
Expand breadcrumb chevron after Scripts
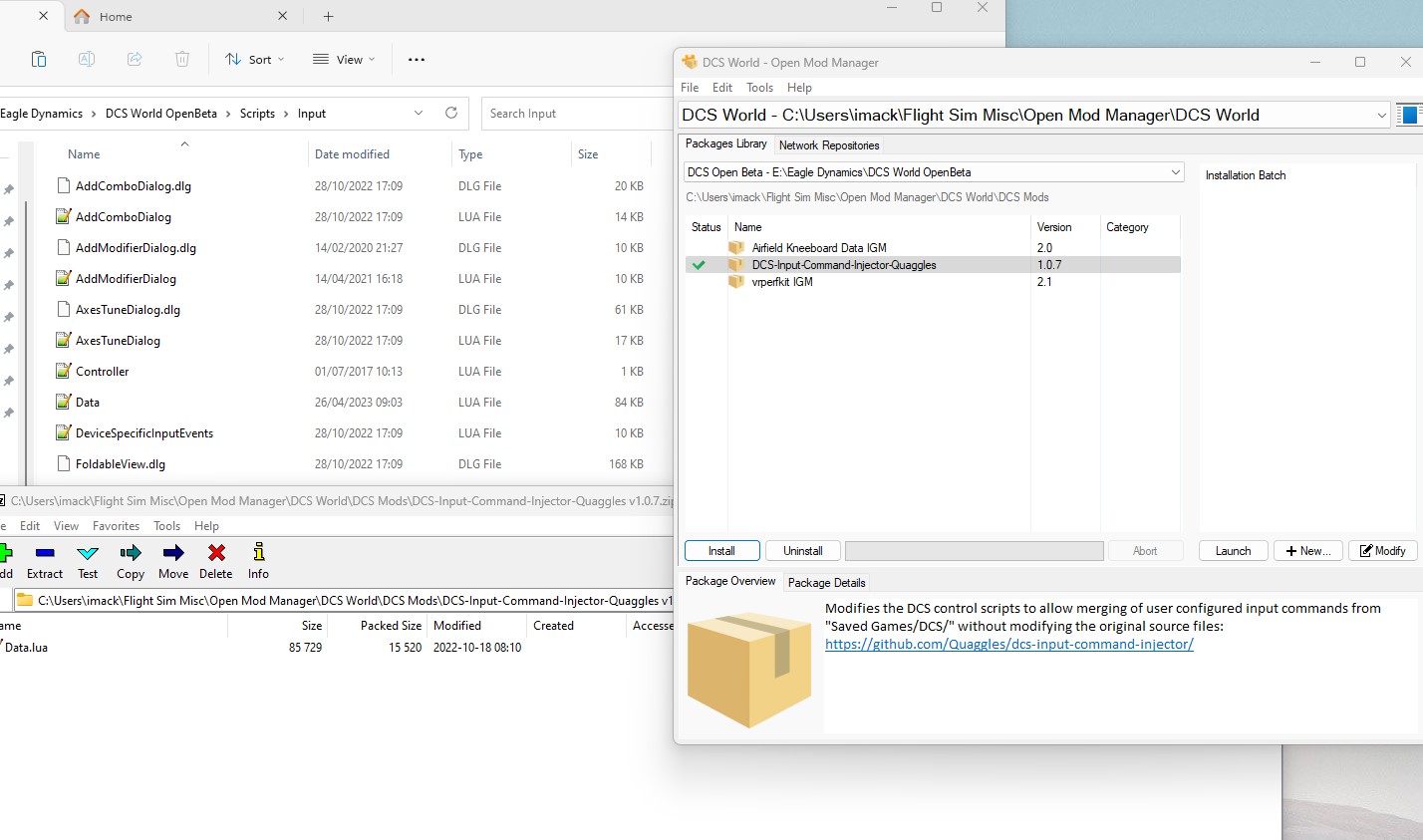(286, 114)
